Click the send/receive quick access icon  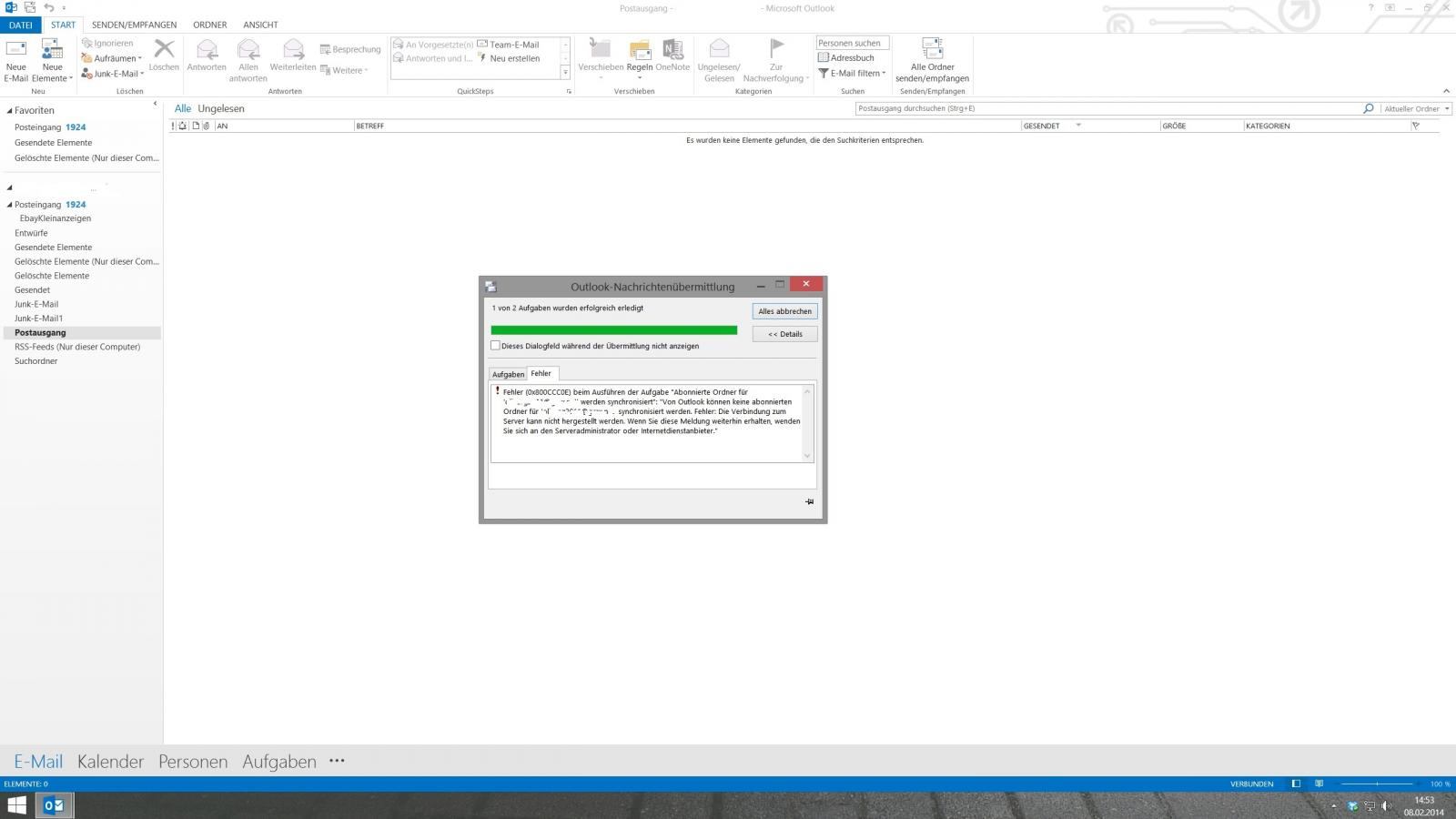[x=30, y=7]
